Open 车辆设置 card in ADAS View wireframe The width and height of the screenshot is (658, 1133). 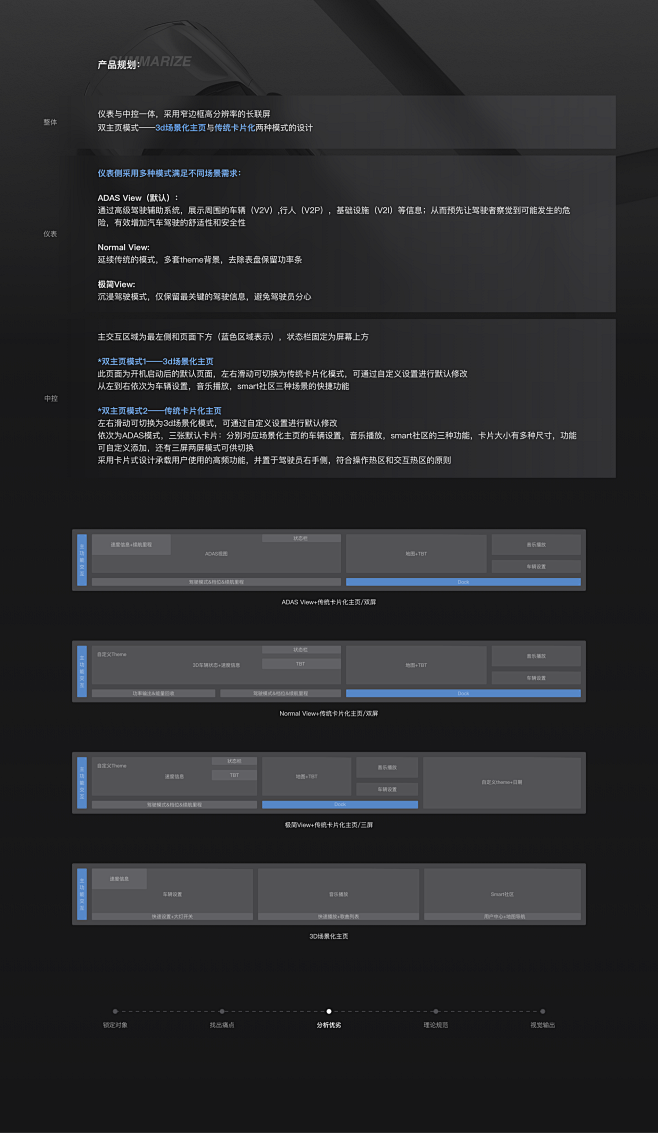(536, 566)
